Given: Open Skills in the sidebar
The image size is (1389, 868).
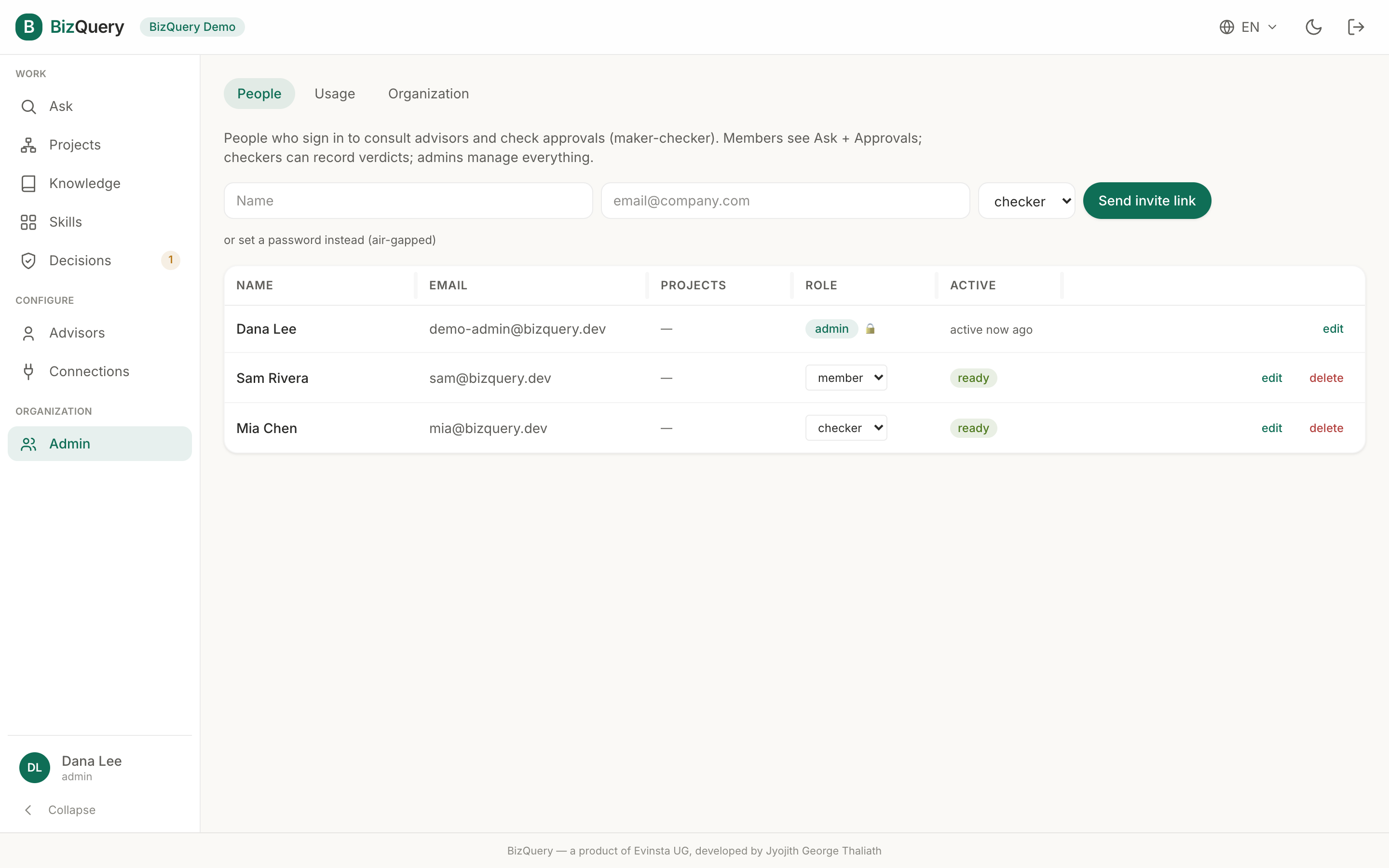Looking at the screenshot, I should coord(99,222).
